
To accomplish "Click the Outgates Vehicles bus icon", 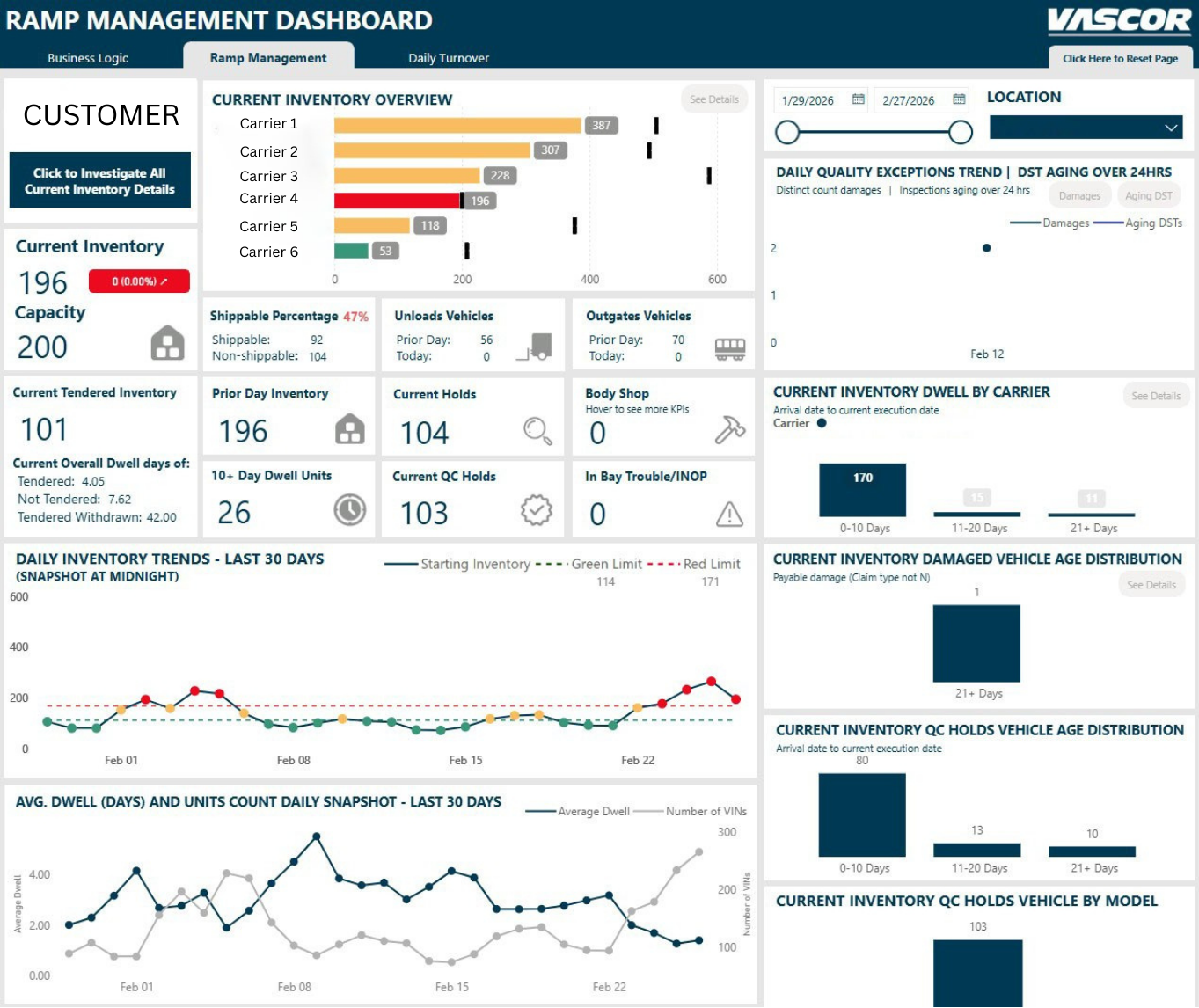I will [x=729, y=348].
